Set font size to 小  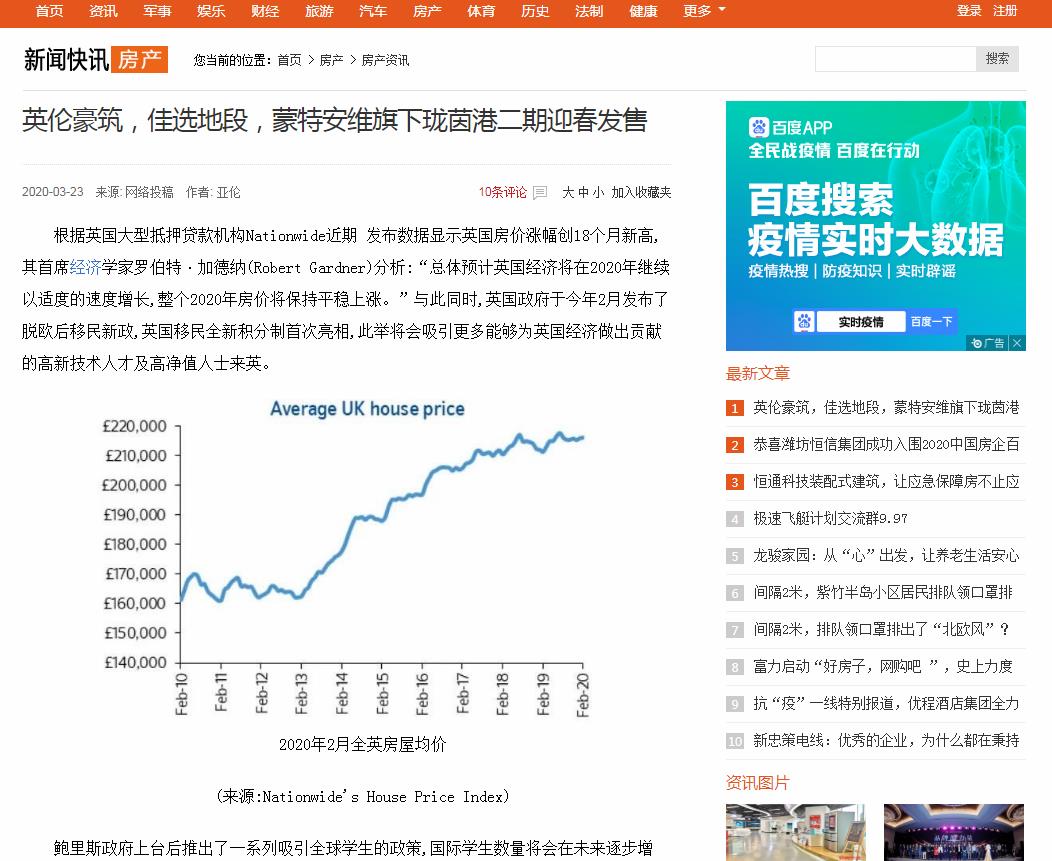[598, 193]
